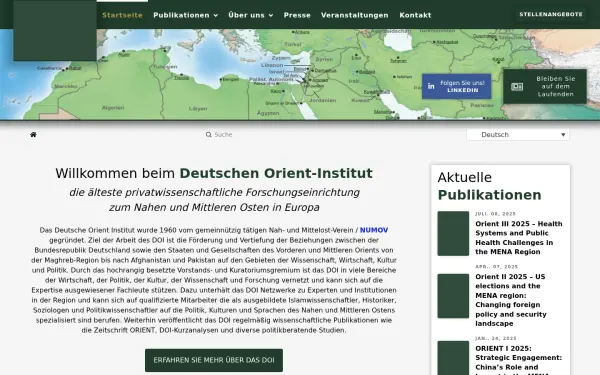Open Orient II 2025 publication thumbnail
Screen dimensions: 600x375
(453, 296)
